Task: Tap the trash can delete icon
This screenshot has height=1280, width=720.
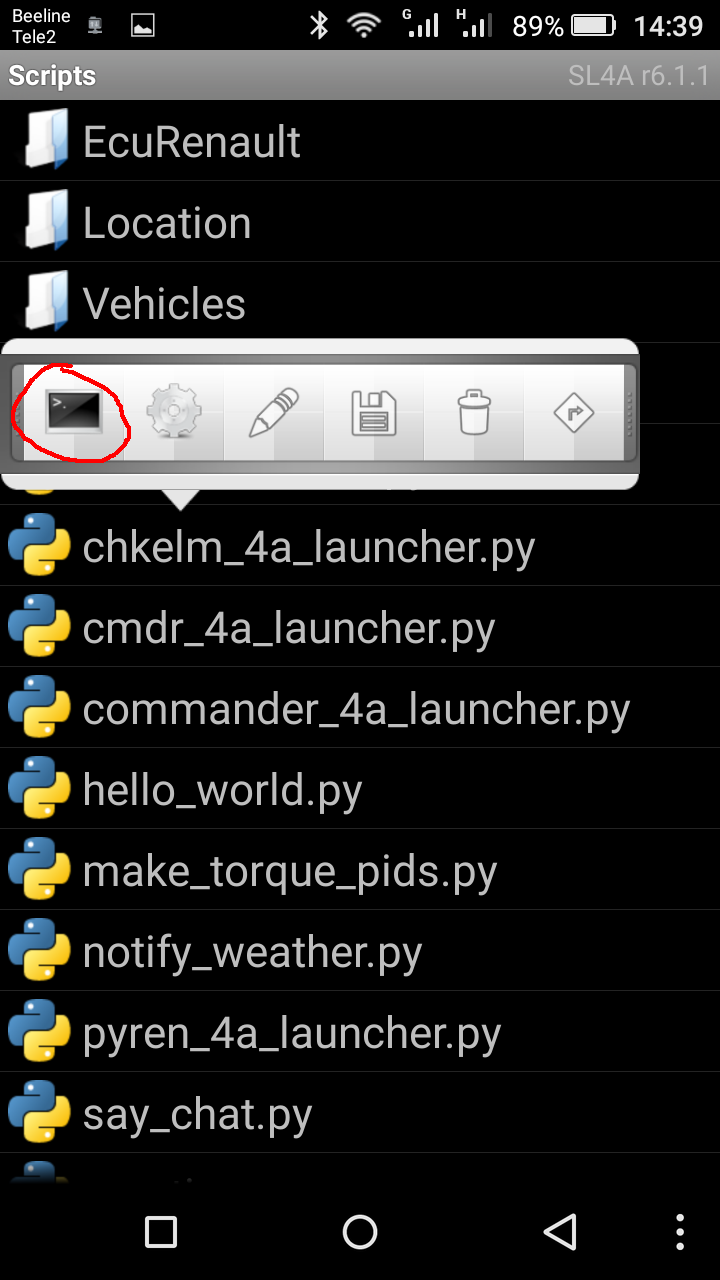Action: pyautogui.click(x=474, y=412)
